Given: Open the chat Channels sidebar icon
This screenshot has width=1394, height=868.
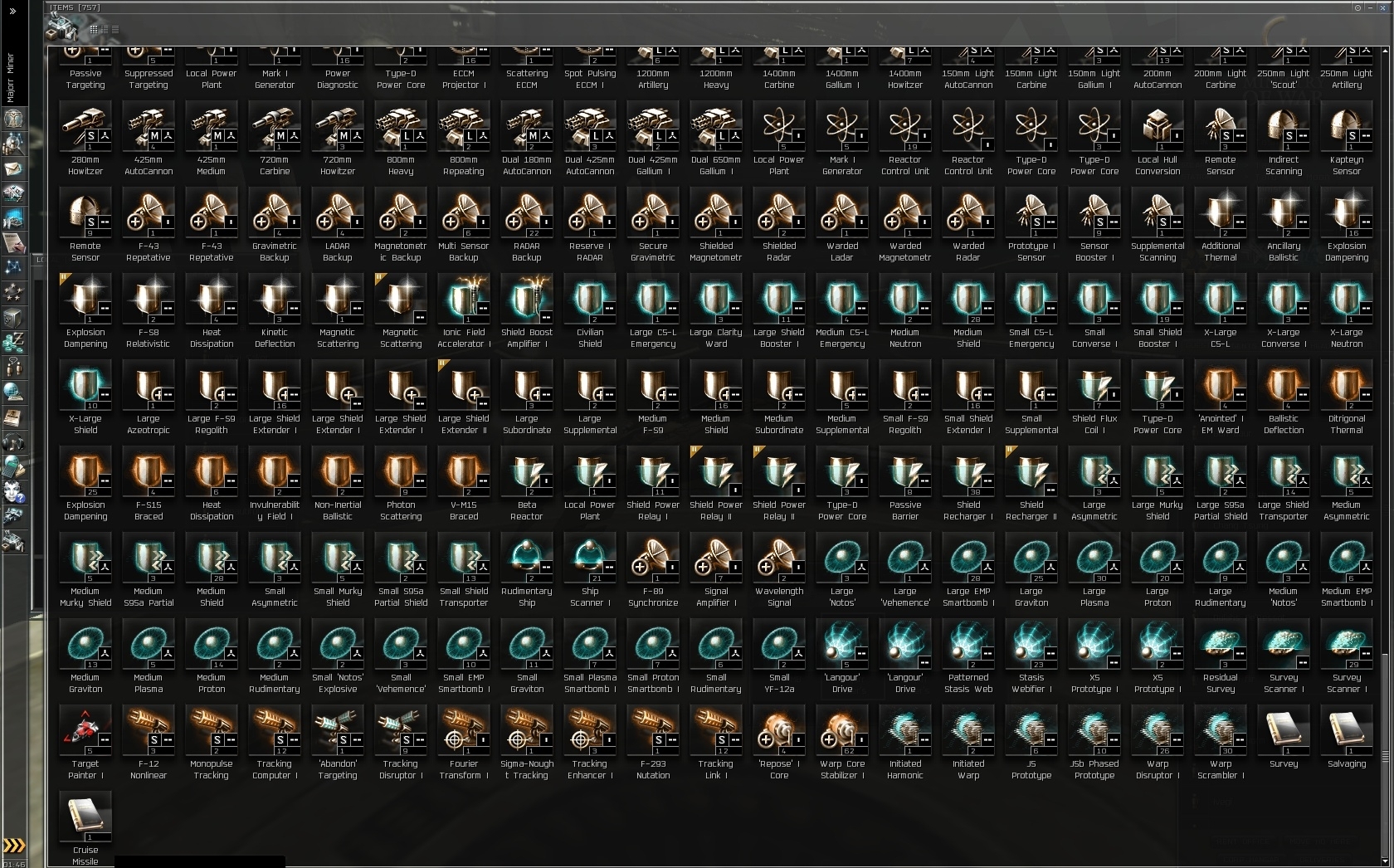Looking at the screenshot, I should (x=14, y=367).
